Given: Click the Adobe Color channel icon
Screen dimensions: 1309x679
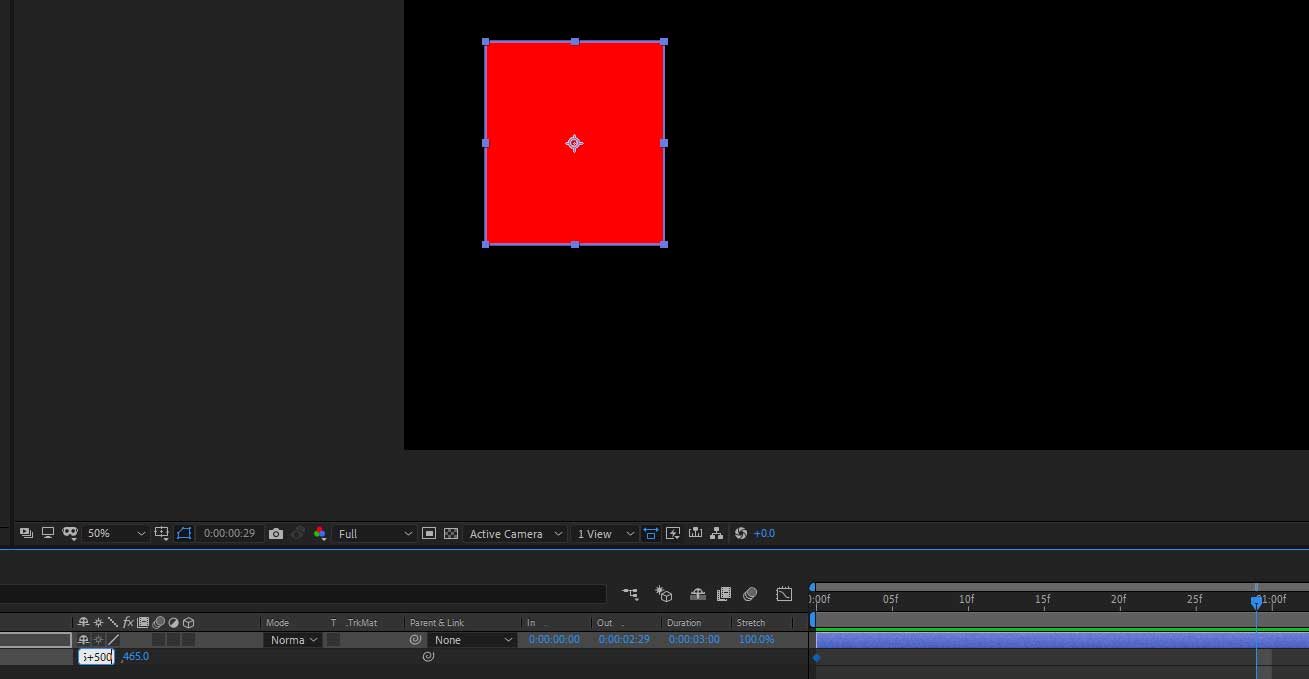Looking at the screenshot, I should pos(319,533).
